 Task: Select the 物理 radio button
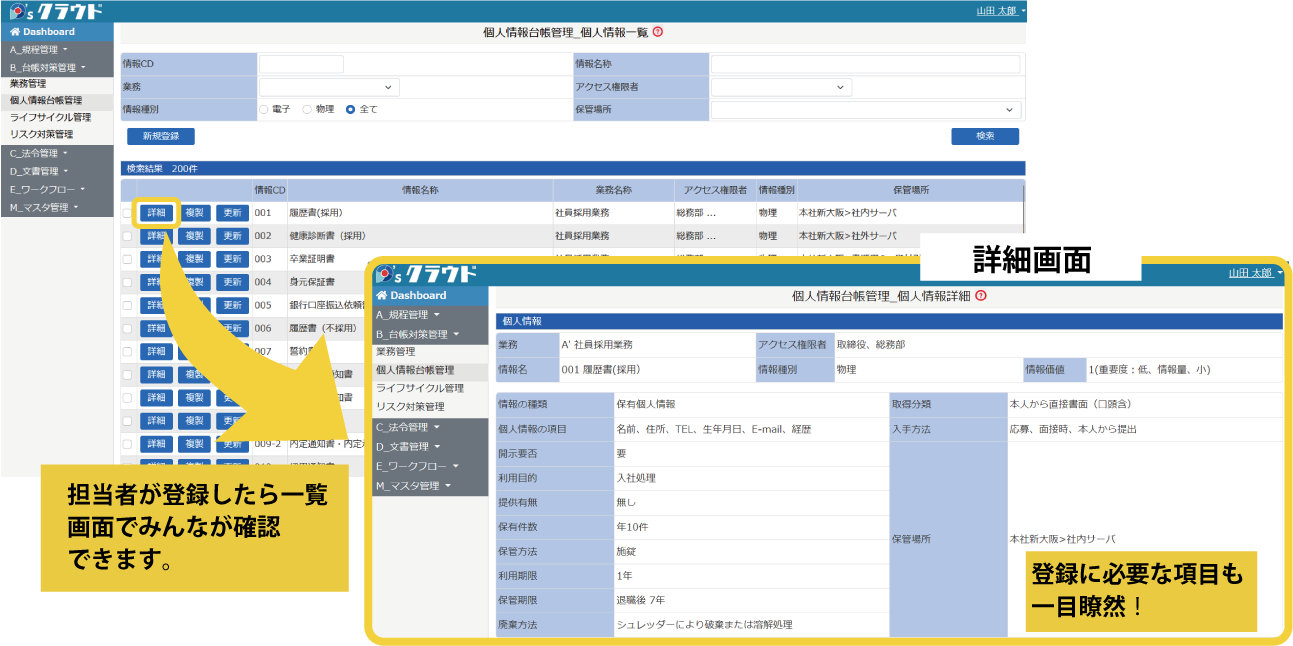(x=308, y=109)
